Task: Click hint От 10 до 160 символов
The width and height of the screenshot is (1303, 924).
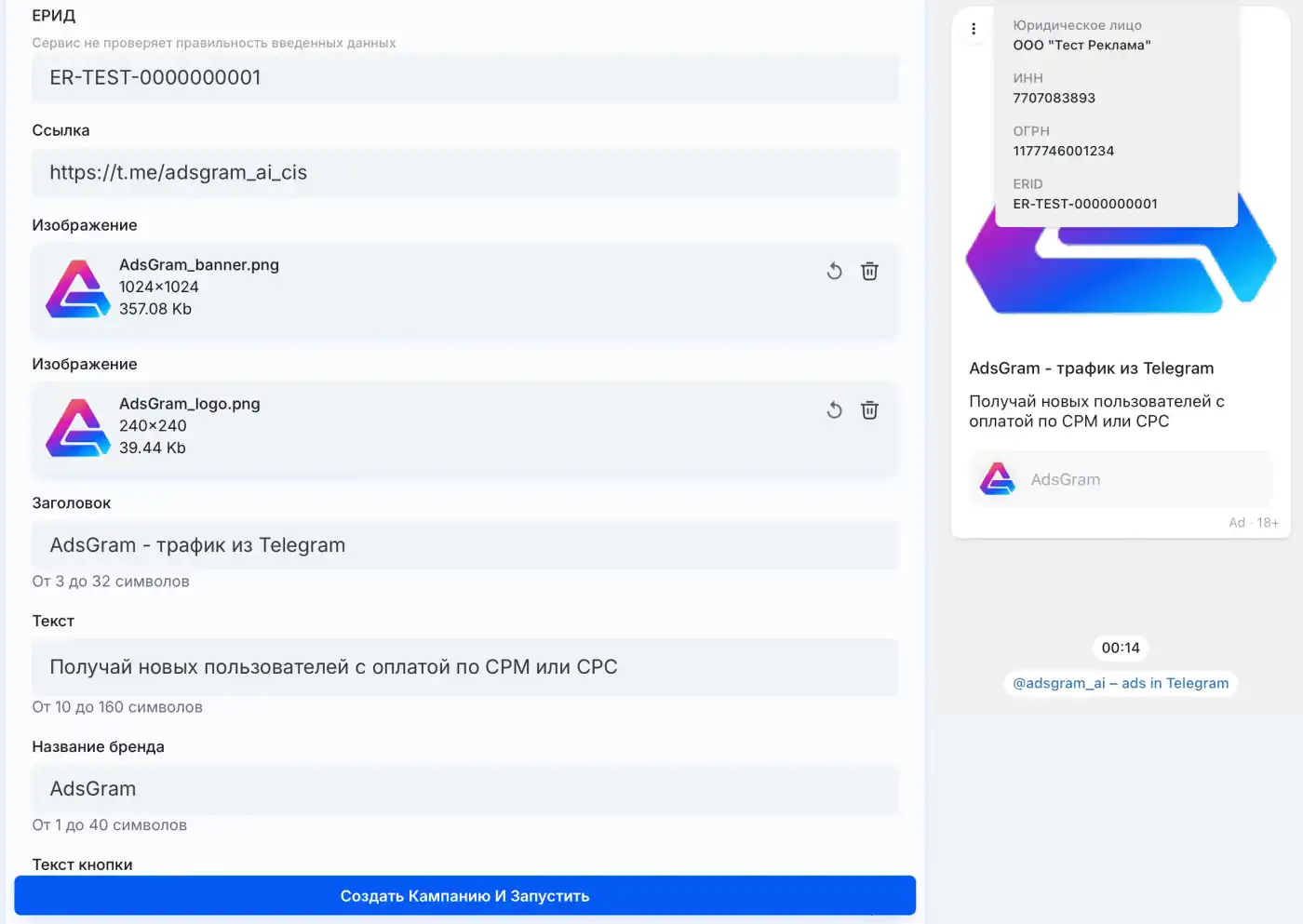Action: (x=117, y=707)
